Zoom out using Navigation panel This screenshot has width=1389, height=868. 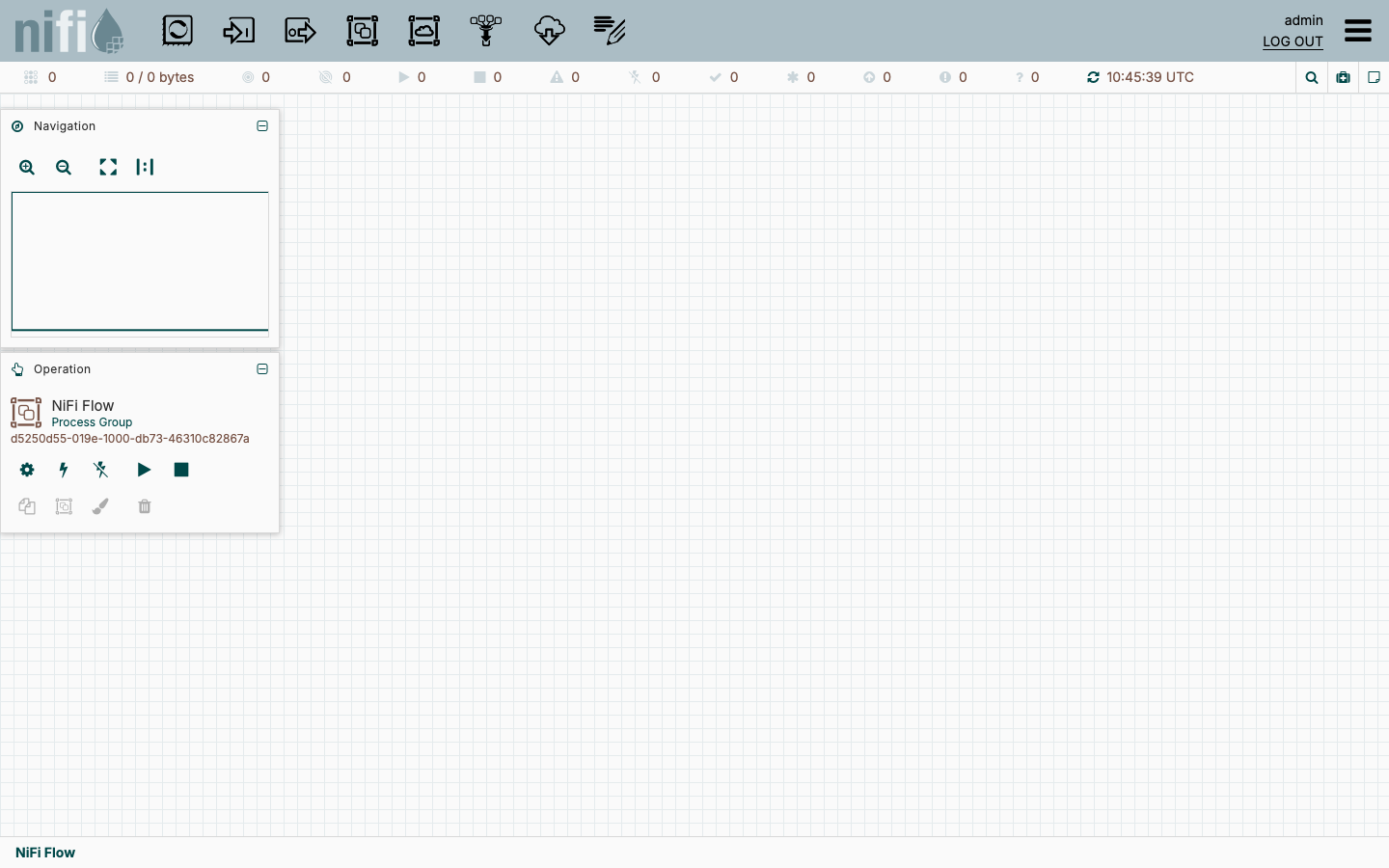click(64, 168)
